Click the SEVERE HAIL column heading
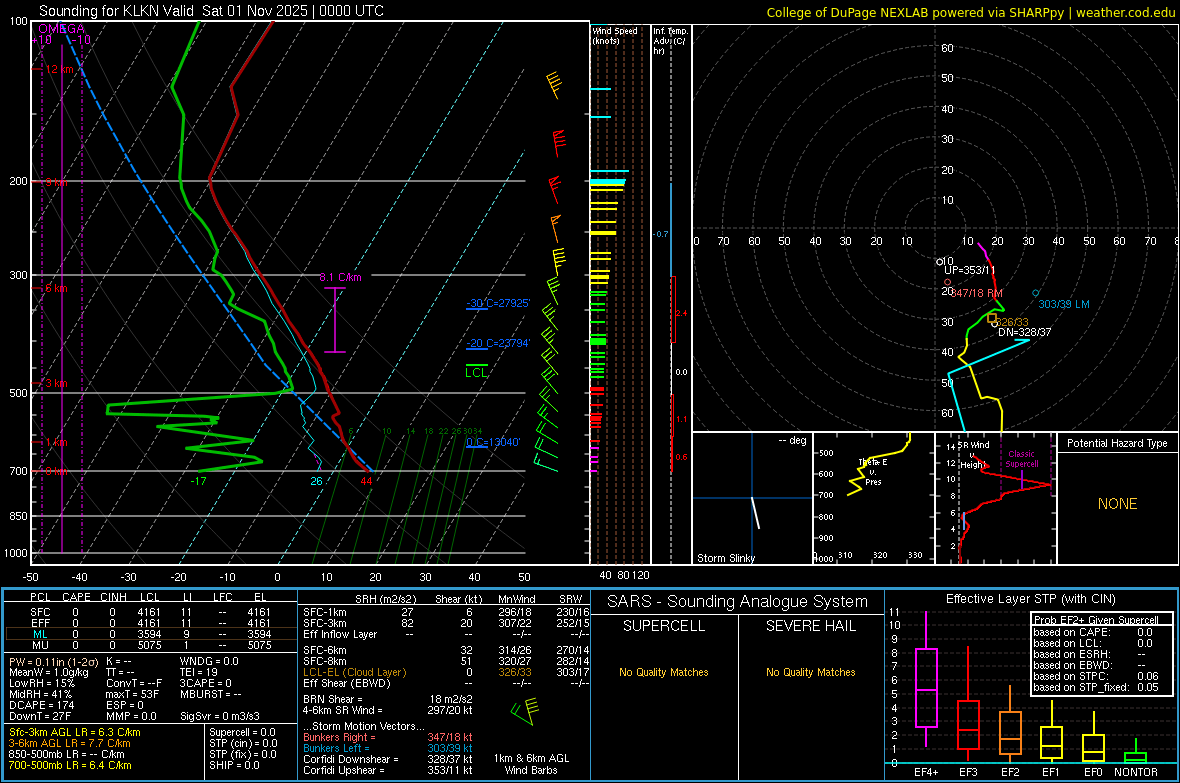1180x783 pixels. (810, 626)
